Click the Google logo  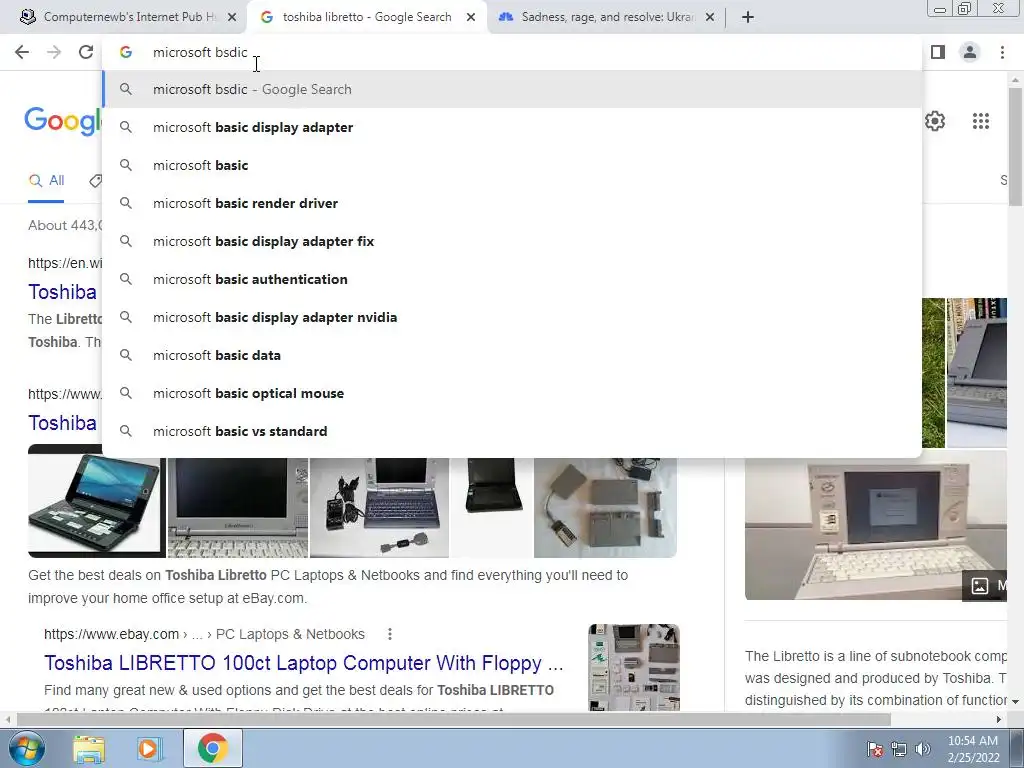(x=63, y=121)
